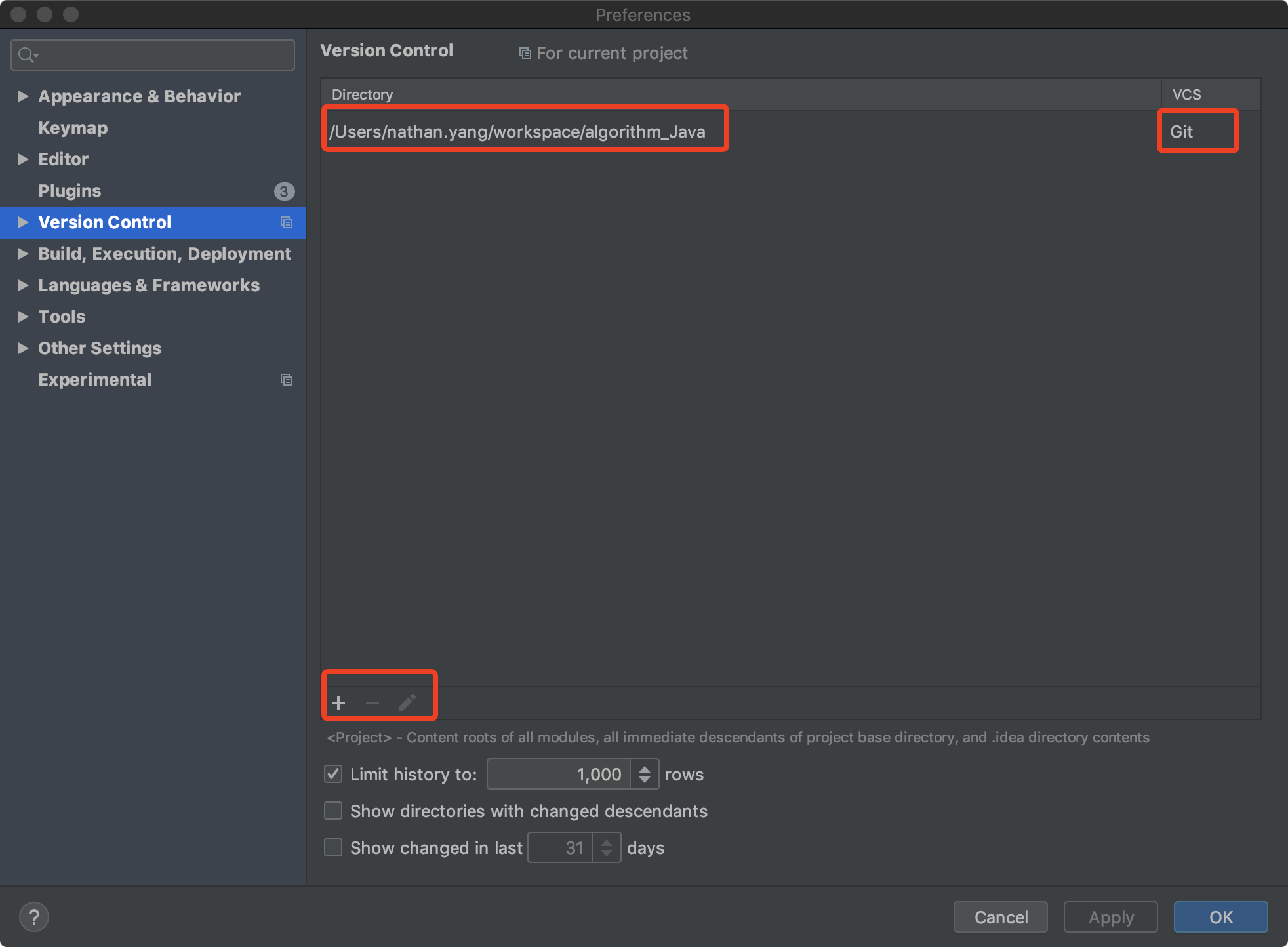Viewport: 1288px width, 947px height.
Task: Click the pencil icon to edit the mapping
Action: (x=407, y=703)
